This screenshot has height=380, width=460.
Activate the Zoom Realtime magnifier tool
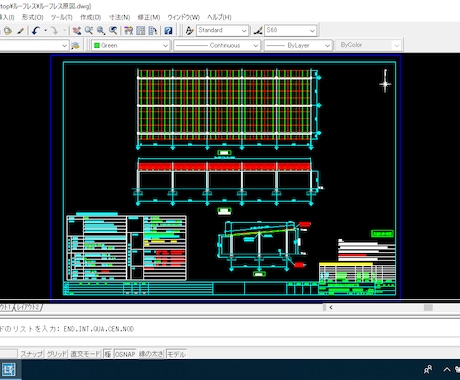(89, 31)
